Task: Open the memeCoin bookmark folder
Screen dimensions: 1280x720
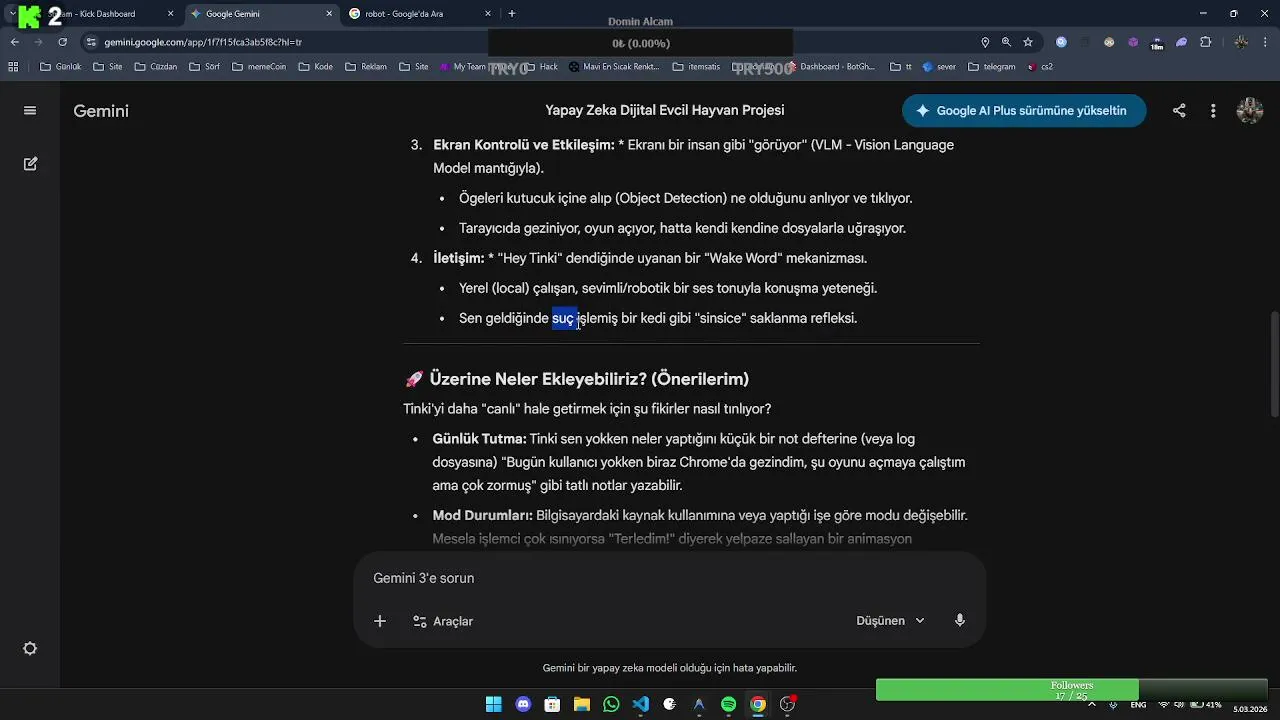Action: click(x=258, y=67)
